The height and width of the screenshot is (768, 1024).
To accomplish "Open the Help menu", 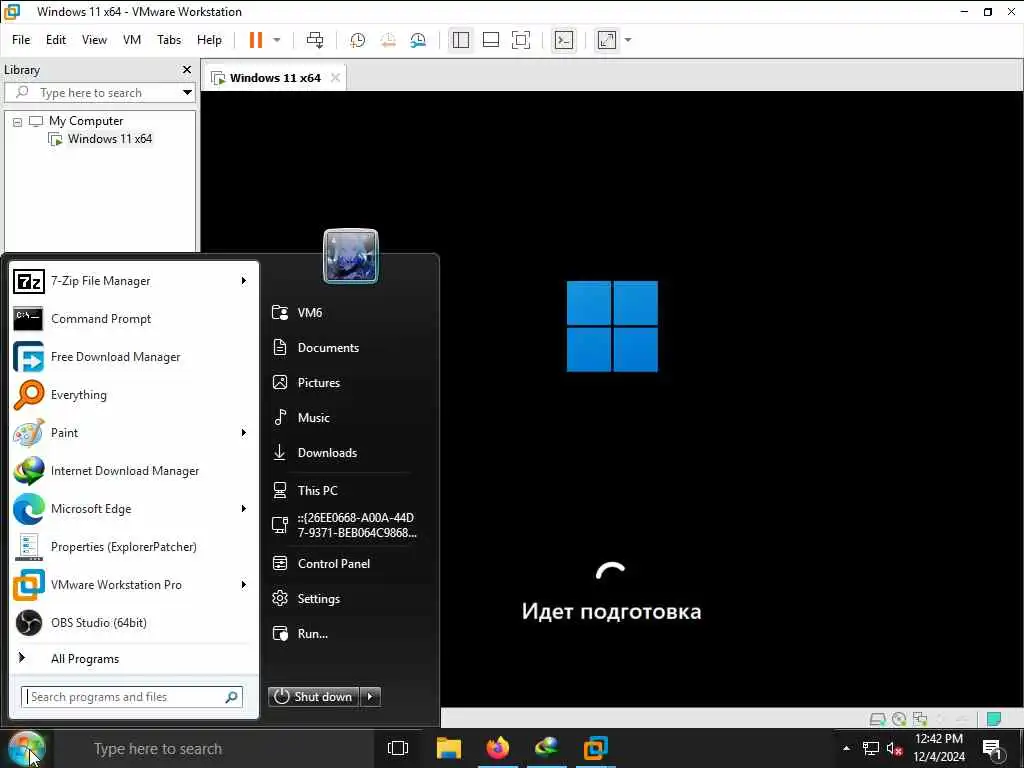I will pos(210,40).
